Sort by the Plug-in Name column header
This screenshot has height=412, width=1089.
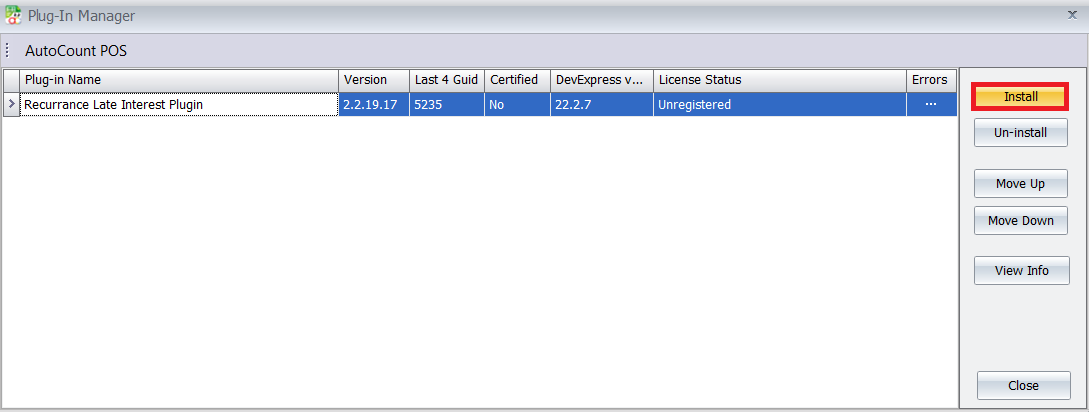178,80
